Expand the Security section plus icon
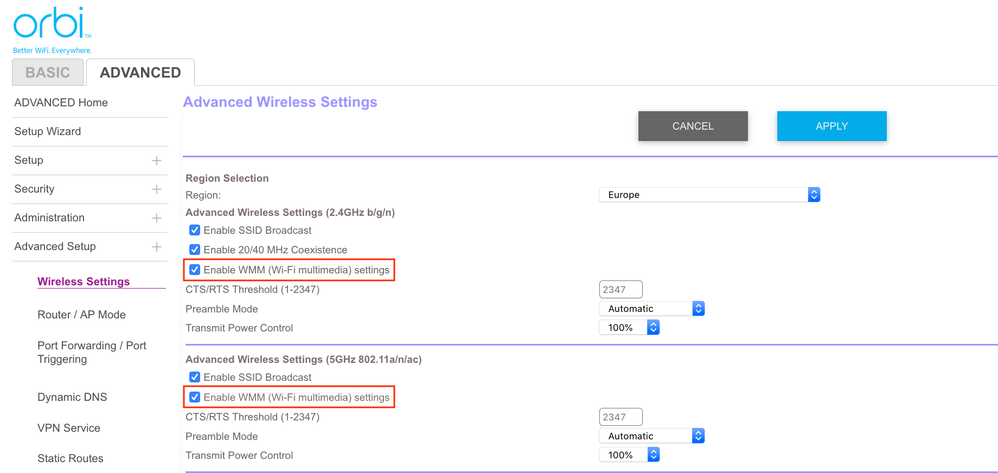 156,189
